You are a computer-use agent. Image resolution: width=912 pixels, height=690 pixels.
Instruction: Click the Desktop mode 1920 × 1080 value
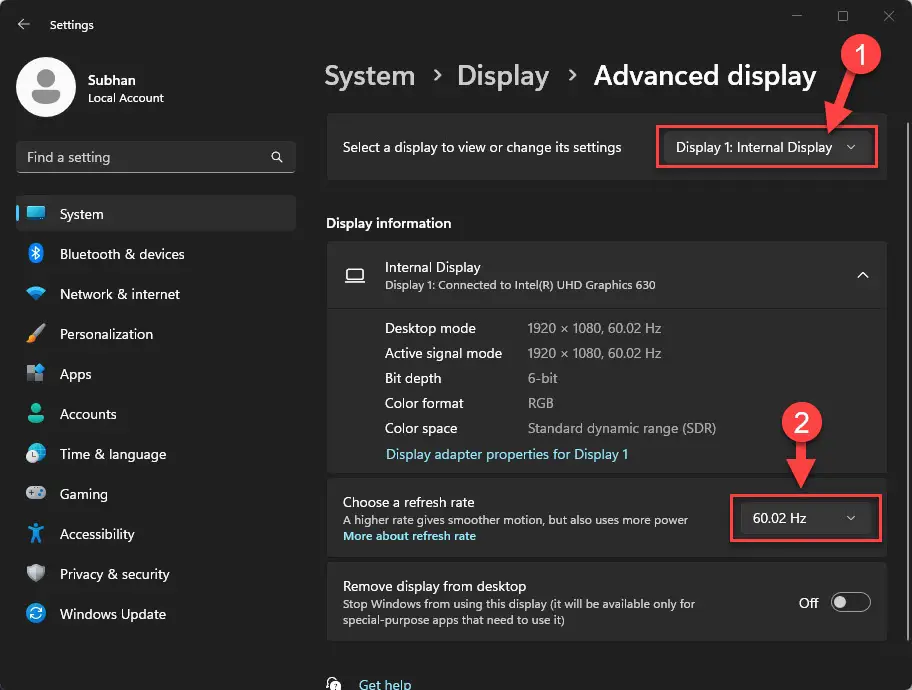coord(594,328)
